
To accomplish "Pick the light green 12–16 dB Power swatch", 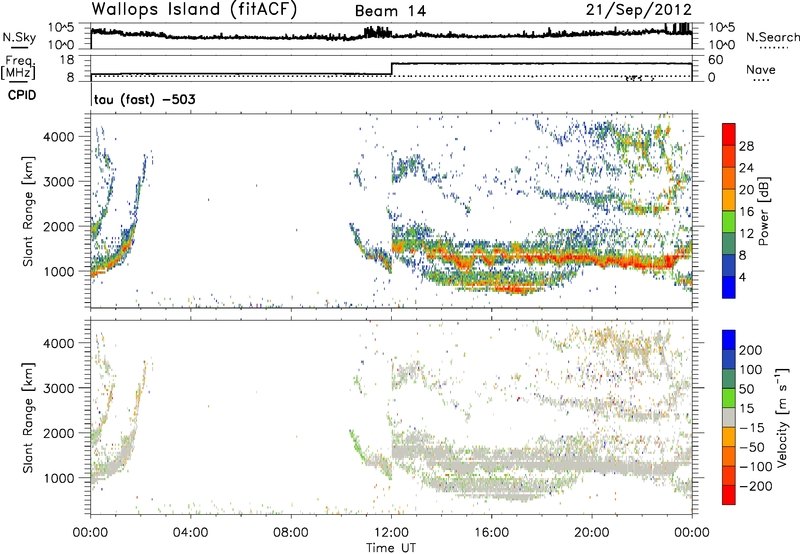I will pyautogui.click(x=729, y=222).
